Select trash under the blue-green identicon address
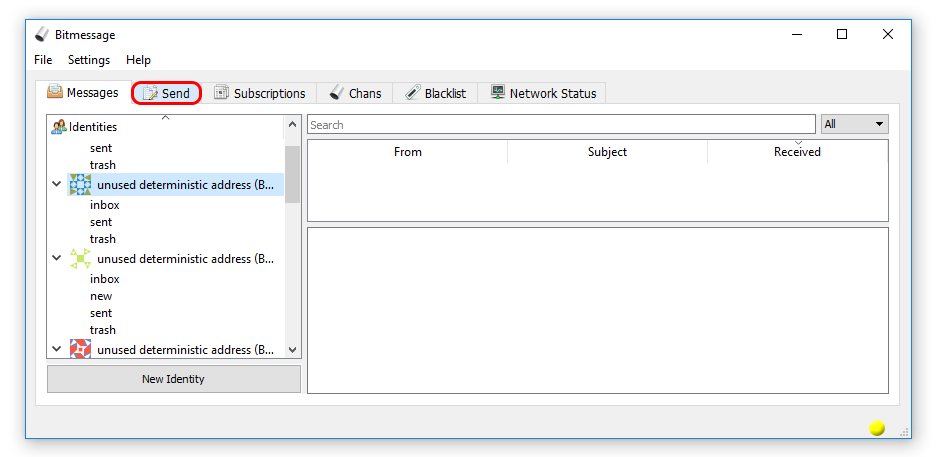The image size is (940, 457). click(103, 239)
